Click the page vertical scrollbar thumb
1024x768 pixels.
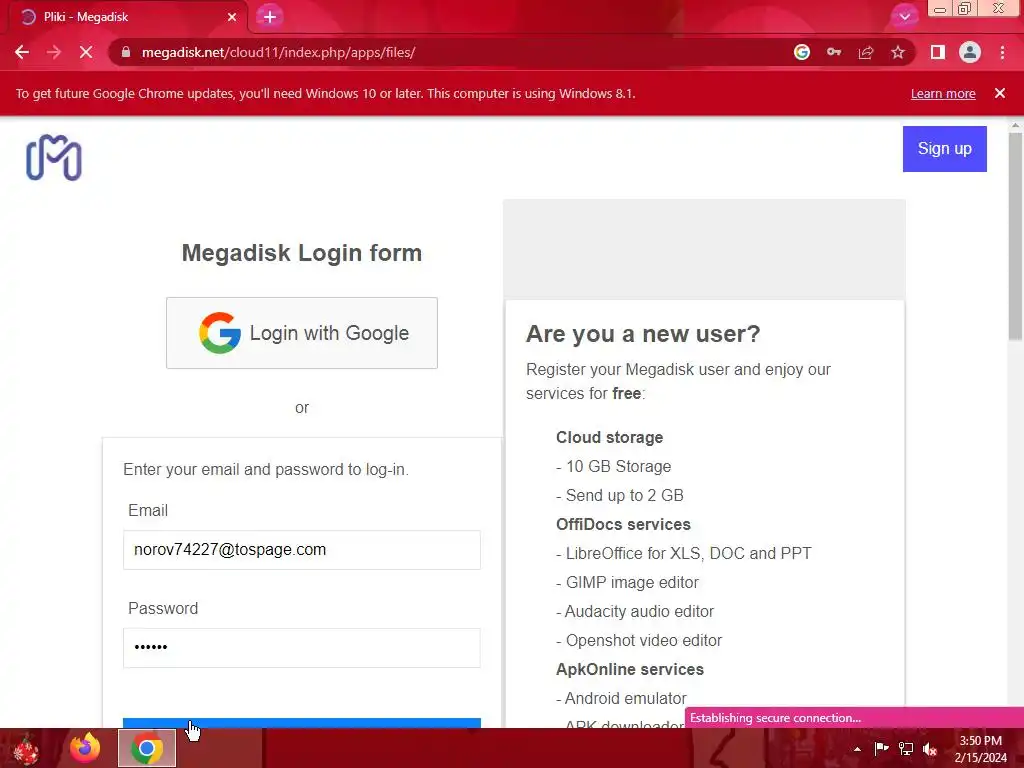[x=1015, y=235]
